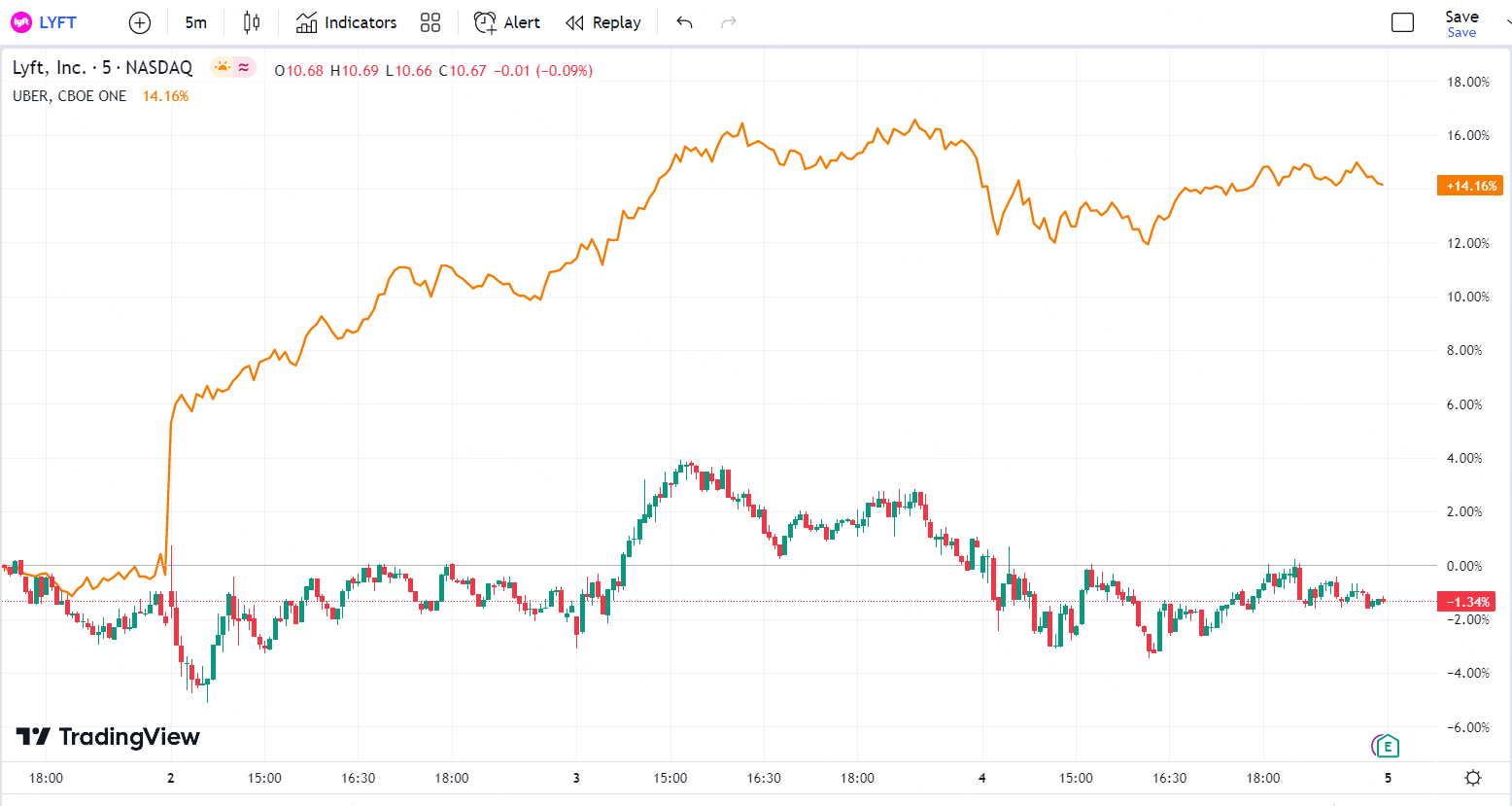
Task: Click the Save layout button
Action: pos(1461,22)
